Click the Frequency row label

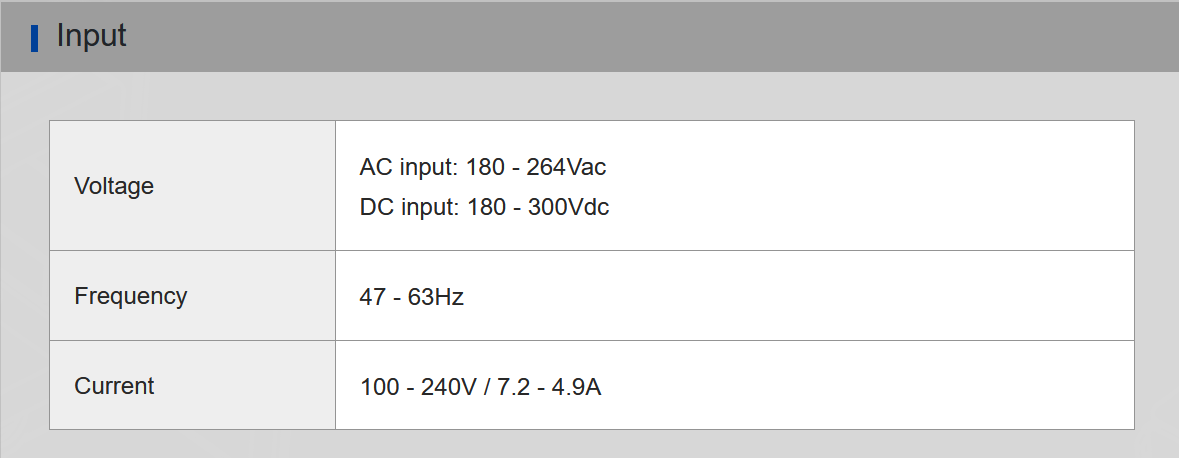(131, 296)
